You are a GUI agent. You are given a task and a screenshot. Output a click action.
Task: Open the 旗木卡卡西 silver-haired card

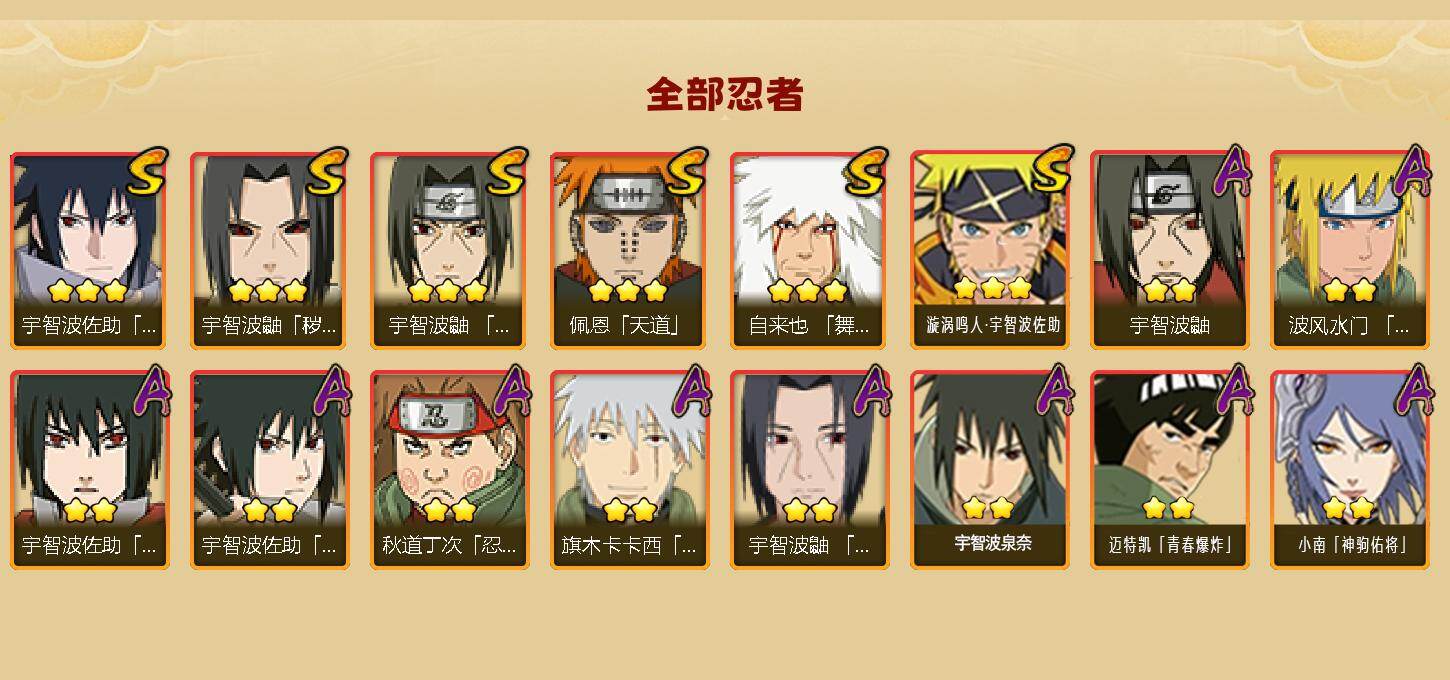(x=629, y=470)
